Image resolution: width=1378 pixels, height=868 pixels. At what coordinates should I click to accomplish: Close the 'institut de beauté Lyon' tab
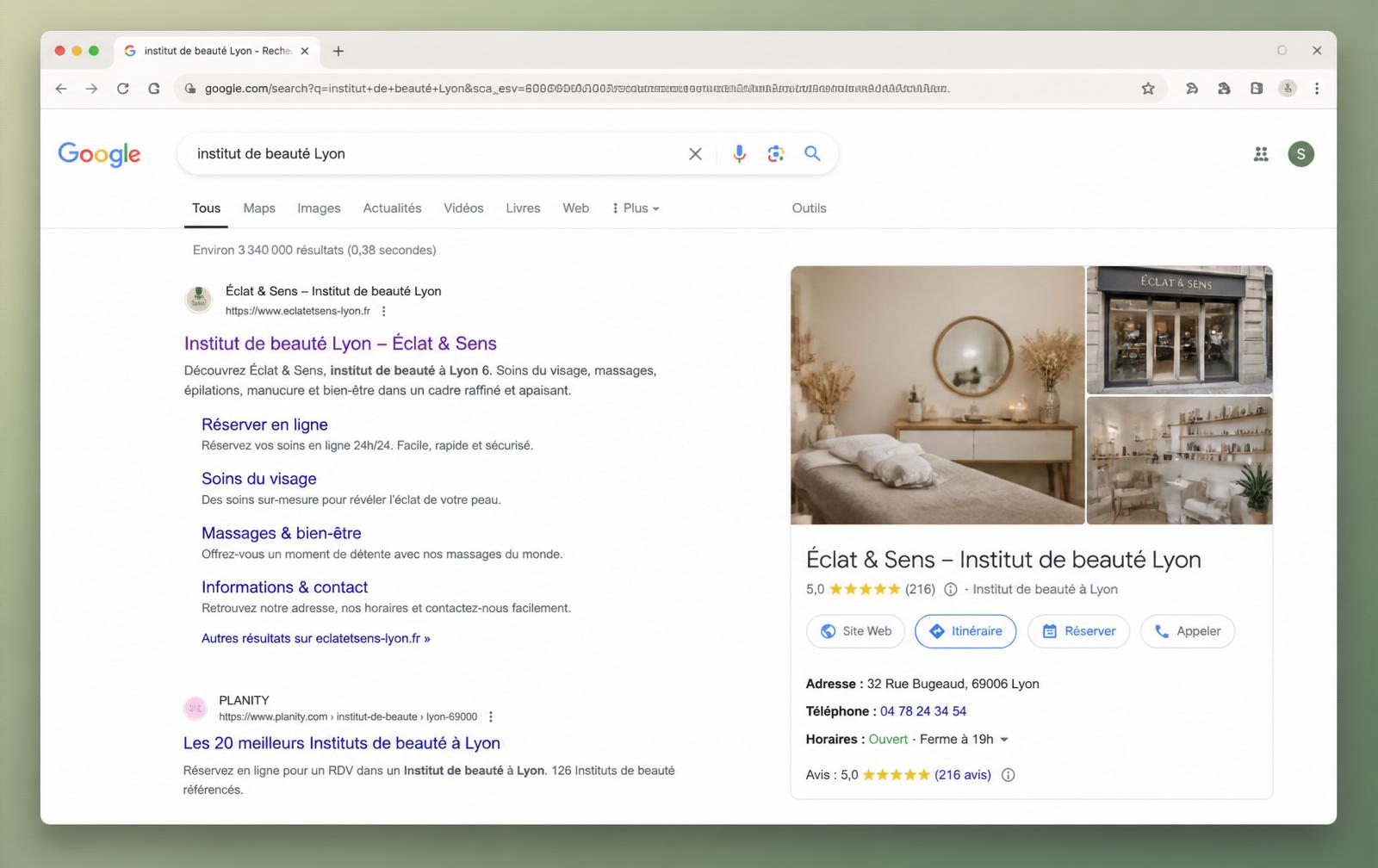point(304,51)
